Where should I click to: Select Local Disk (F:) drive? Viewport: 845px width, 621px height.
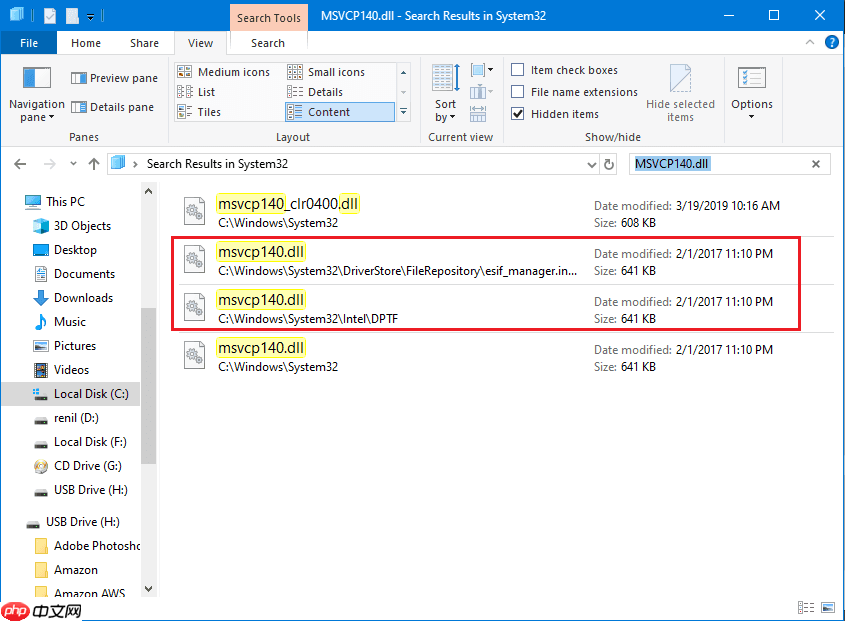80,442
